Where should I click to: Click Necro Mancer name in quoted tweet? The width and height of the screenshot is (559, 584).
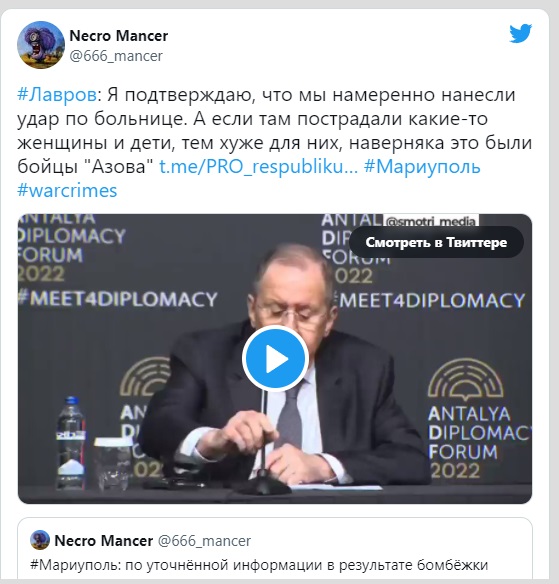click(104, 541)
